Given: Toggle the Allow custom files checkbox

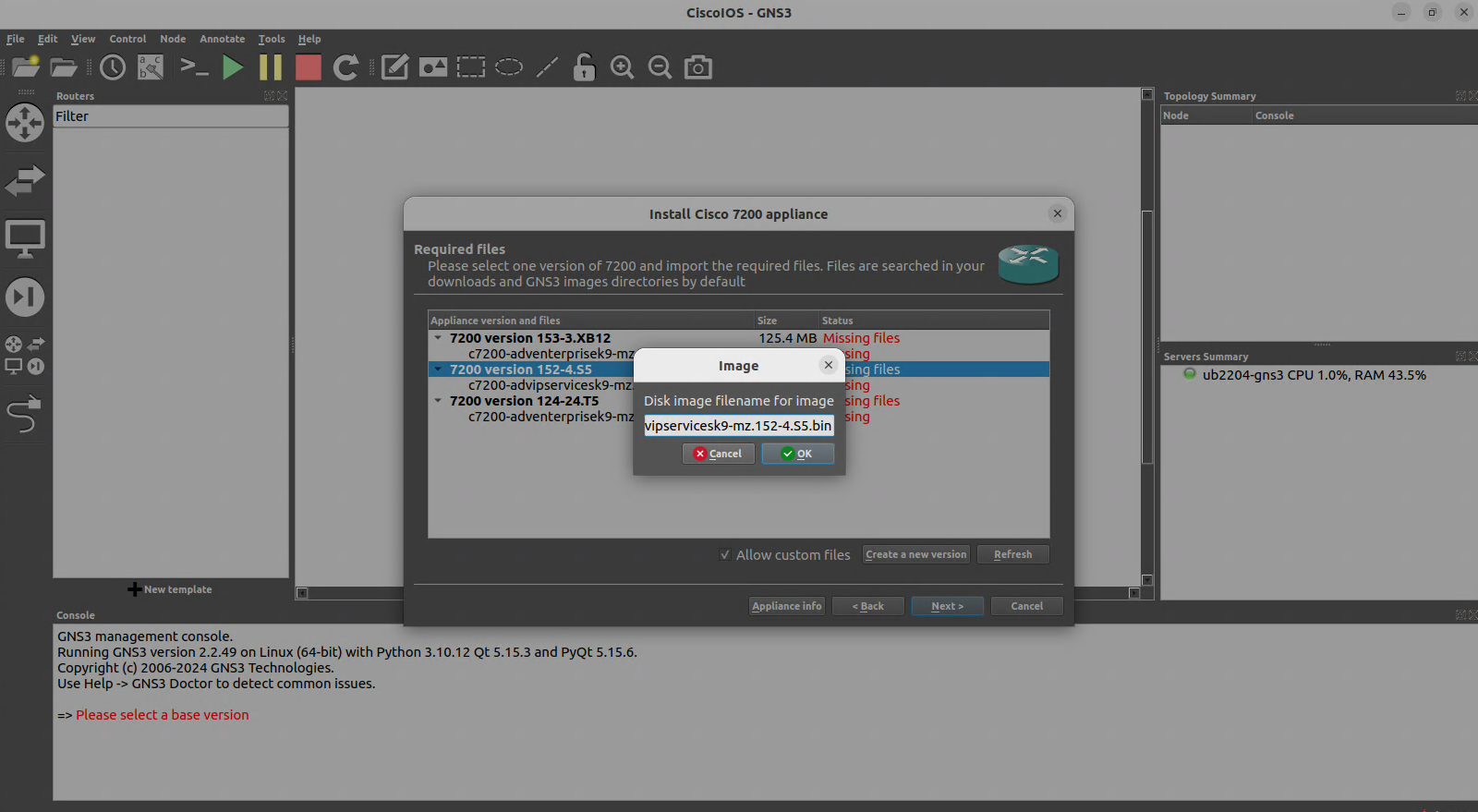Looking at the screenshot, I should tap(725, 555).
